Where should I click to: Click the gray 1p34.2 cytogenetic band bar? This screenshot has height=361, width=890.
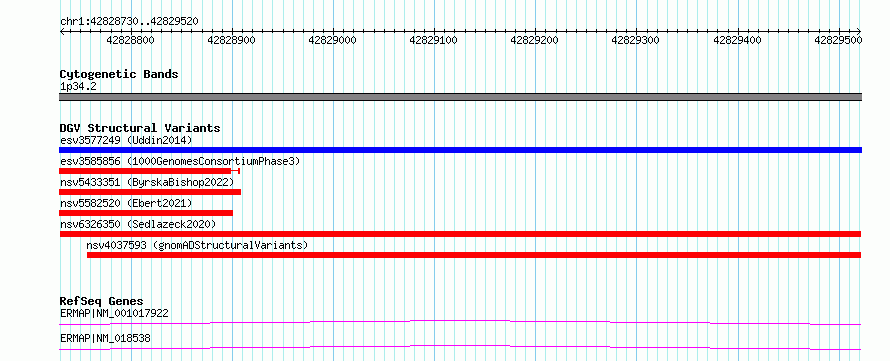pos(460,97)
